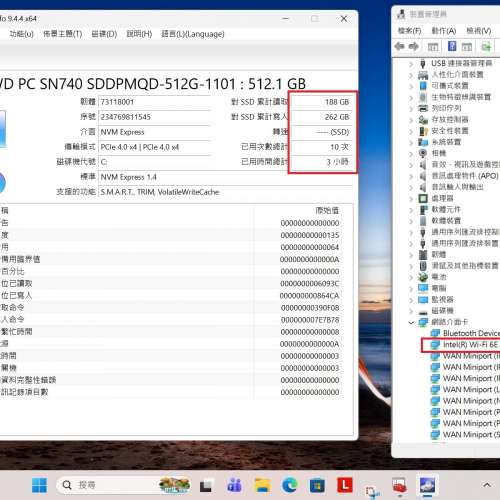Expand the 列印佇列 node

click(x=411, y=109)
